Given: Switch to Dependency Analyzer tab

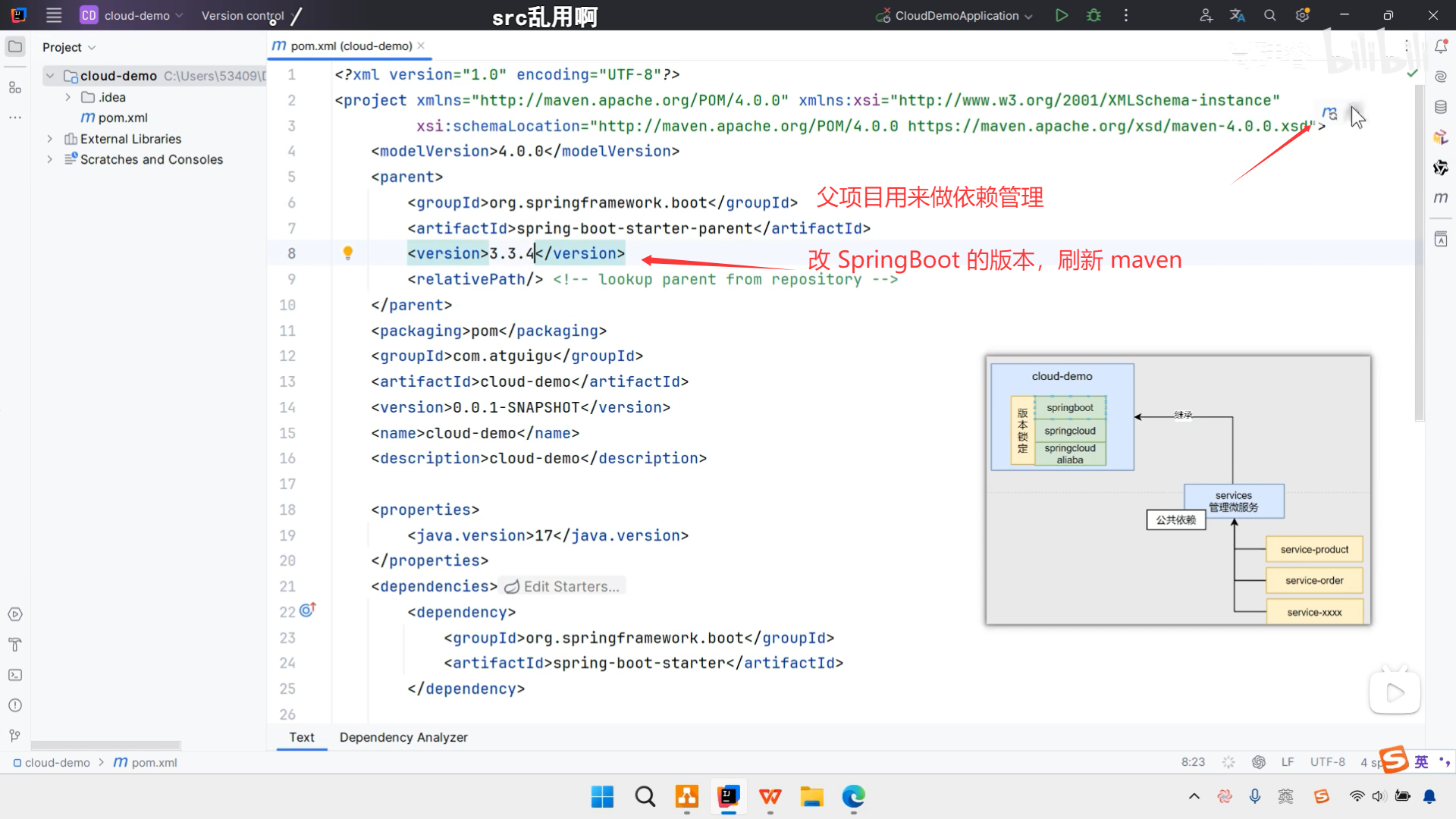Looking at the screenshot, I should tap(403, 737).
